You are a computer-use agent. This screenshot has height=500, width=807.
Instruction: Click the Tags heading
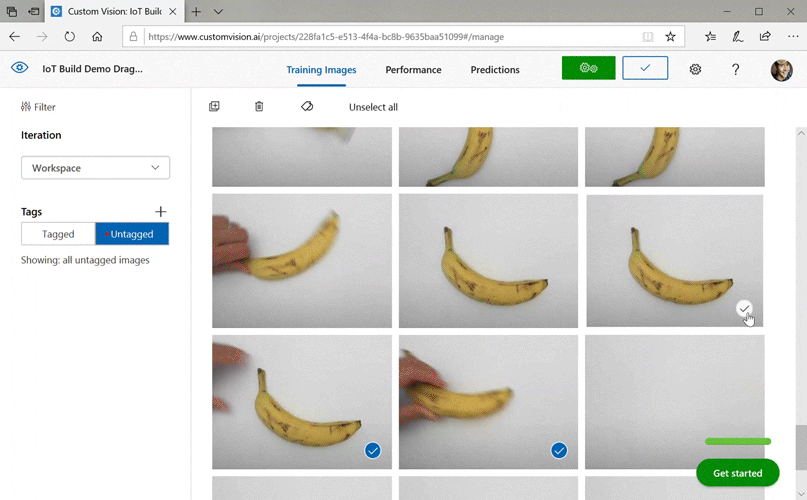(x=31, y=212)
